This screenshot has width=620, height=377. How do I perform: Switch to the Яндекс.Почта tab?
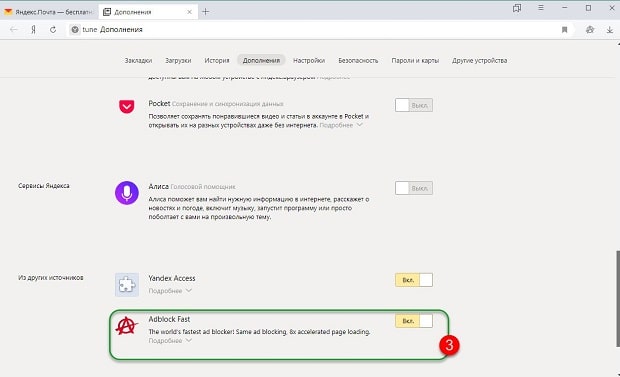49,12
